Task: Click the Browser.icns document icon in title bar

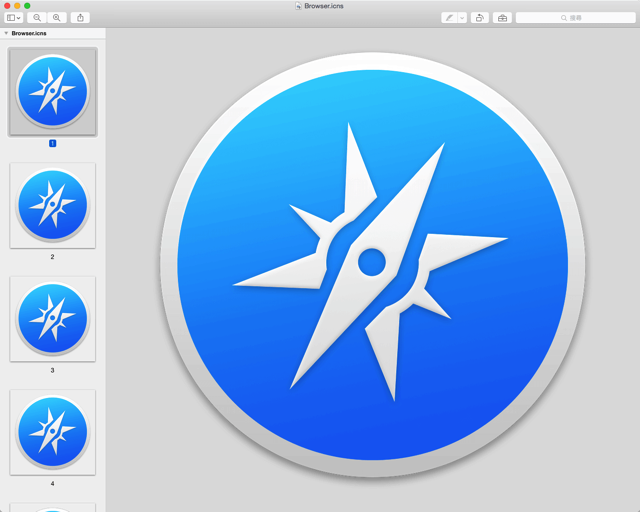Action: (x=298, y=6)
